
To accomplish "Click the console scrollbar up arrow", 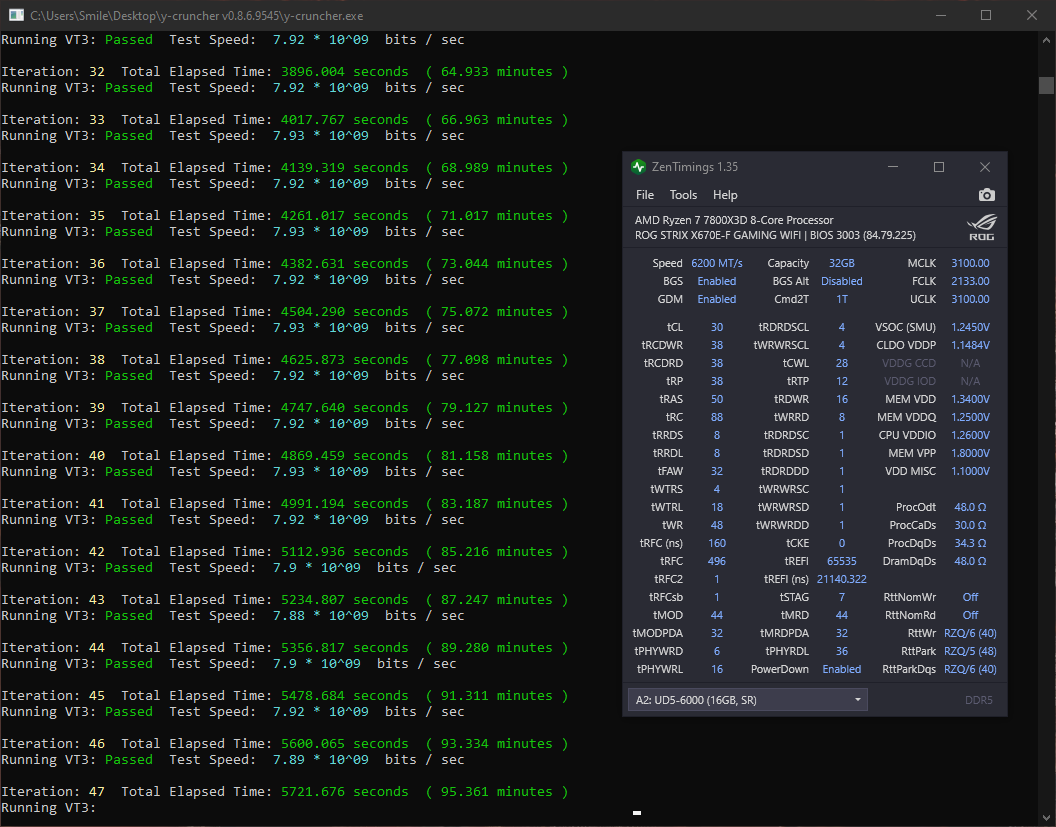I will point(1046,40).
